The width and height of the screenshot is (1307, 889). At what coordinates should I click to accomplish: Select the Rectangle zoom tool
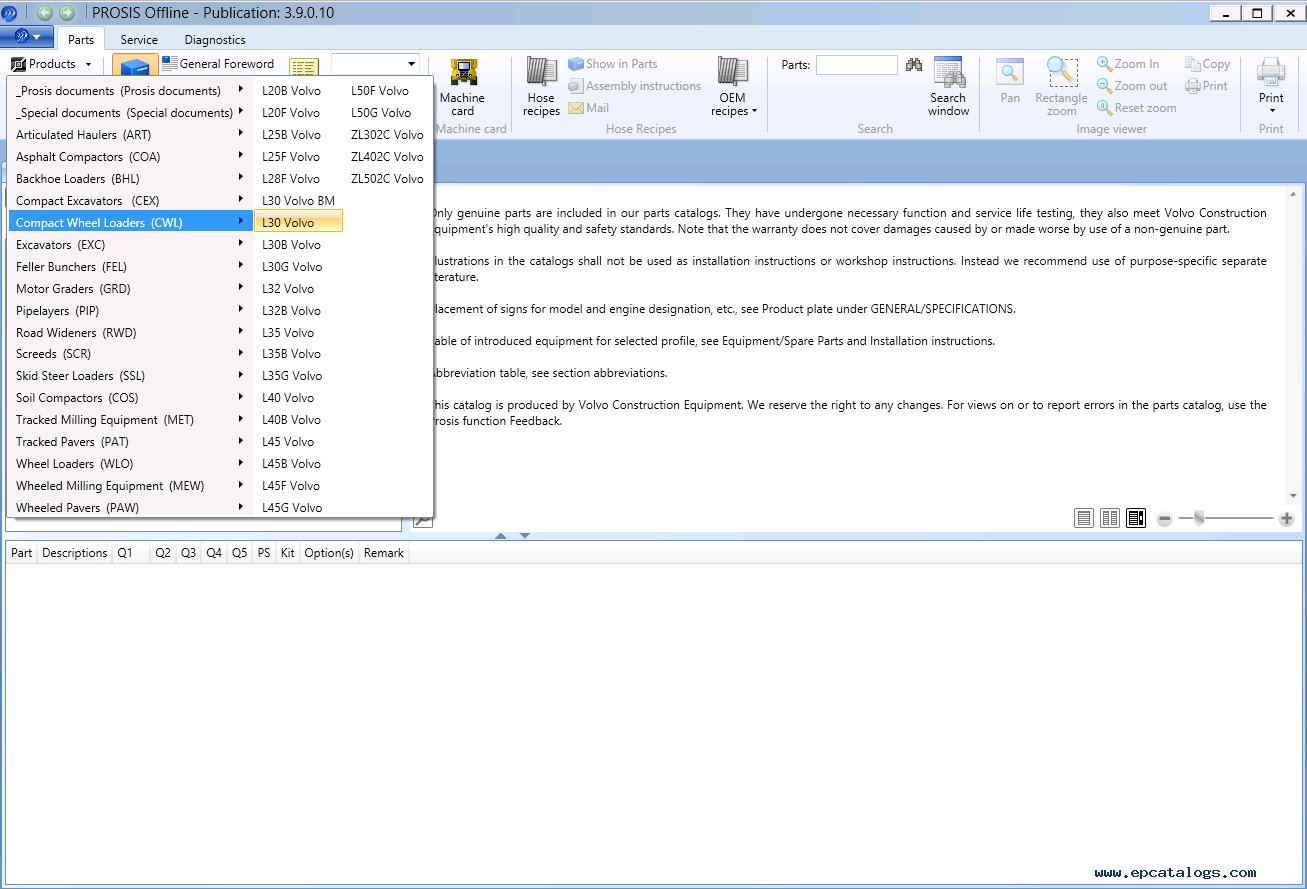[1062, 87]
